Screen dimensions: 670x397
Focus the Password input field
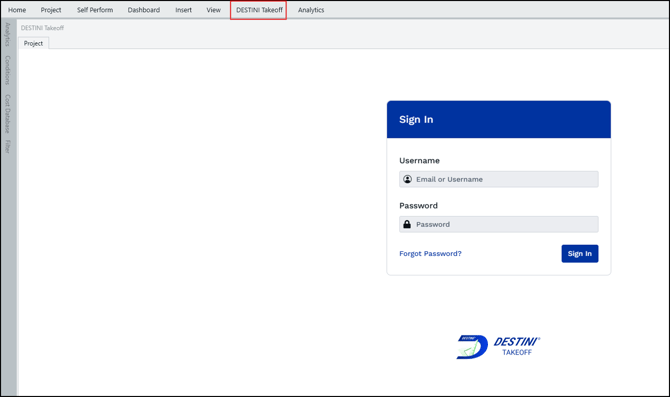tap(499, 224)
